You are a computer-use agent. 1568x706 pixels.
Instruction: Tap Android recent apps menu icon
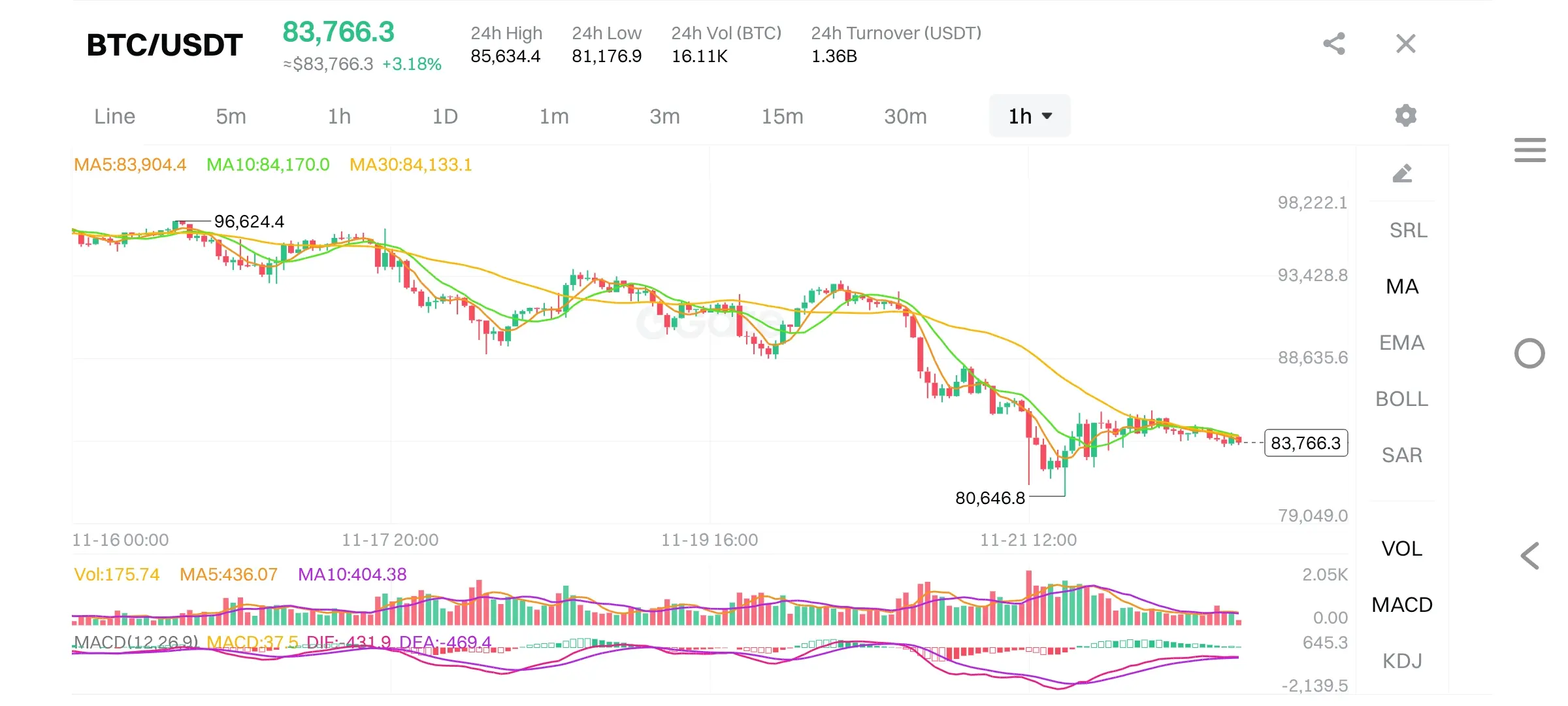[1529, 150]
